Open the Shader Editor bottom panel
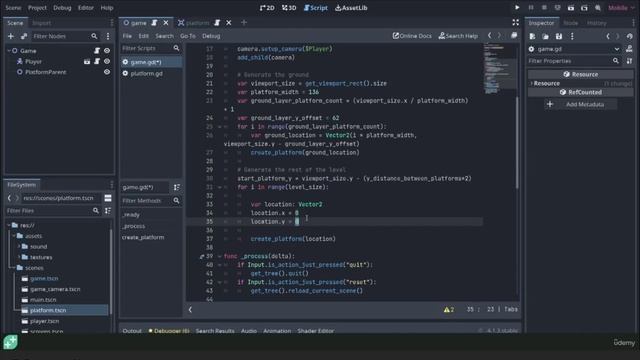 pyautogui.click(x=316, y=331)
